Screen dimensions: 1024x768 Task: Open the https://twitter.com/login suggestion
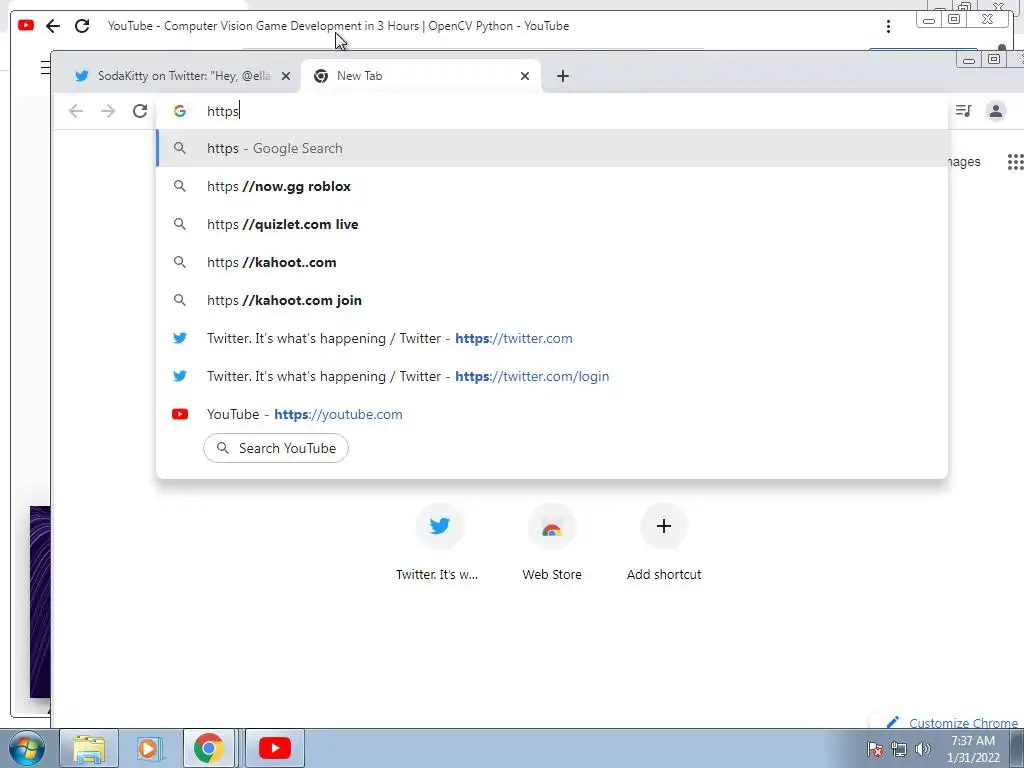point(552,376)
